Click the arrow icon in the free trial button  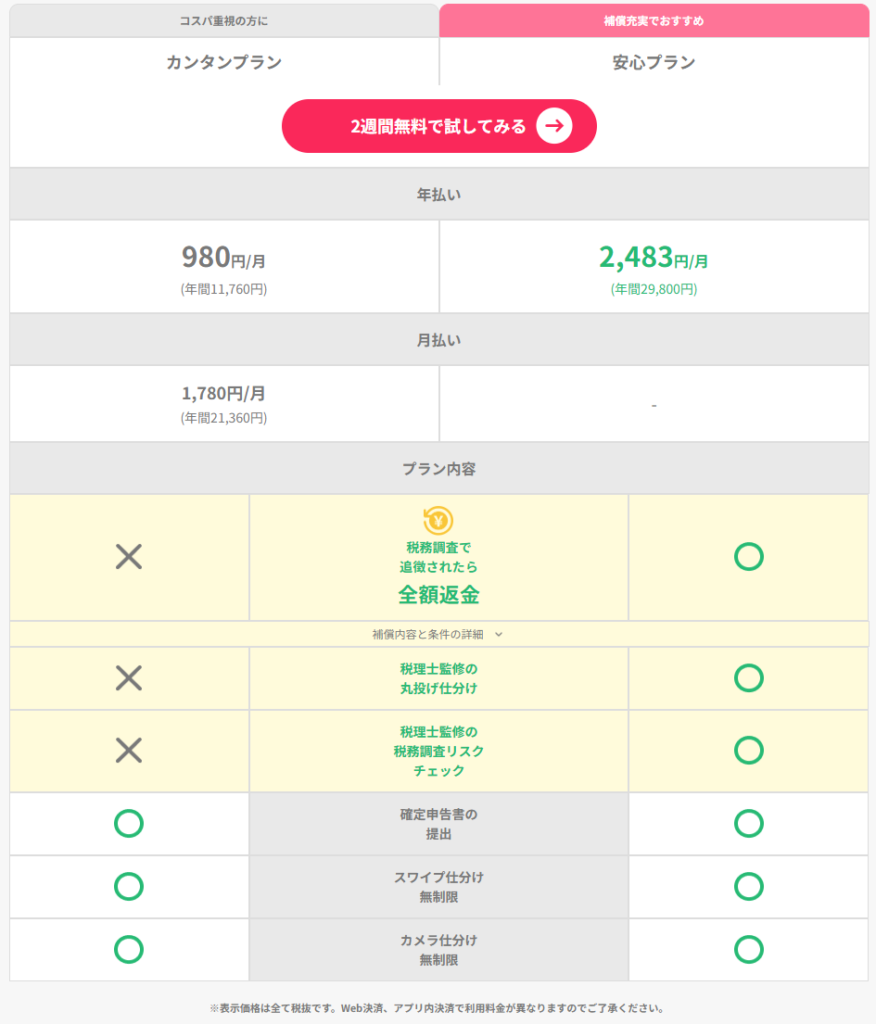point(554,126)
